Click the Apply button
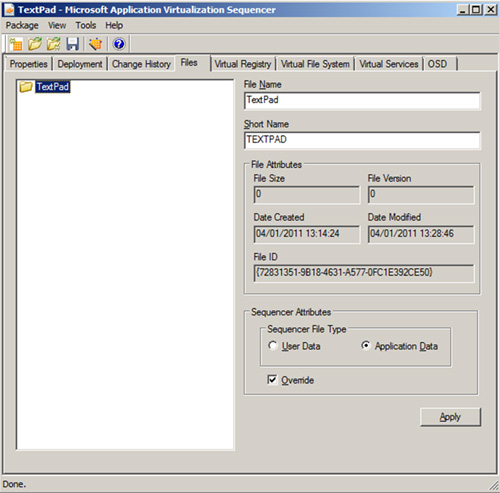Viewport: 500px width, 493px height. tap(450, 417)
